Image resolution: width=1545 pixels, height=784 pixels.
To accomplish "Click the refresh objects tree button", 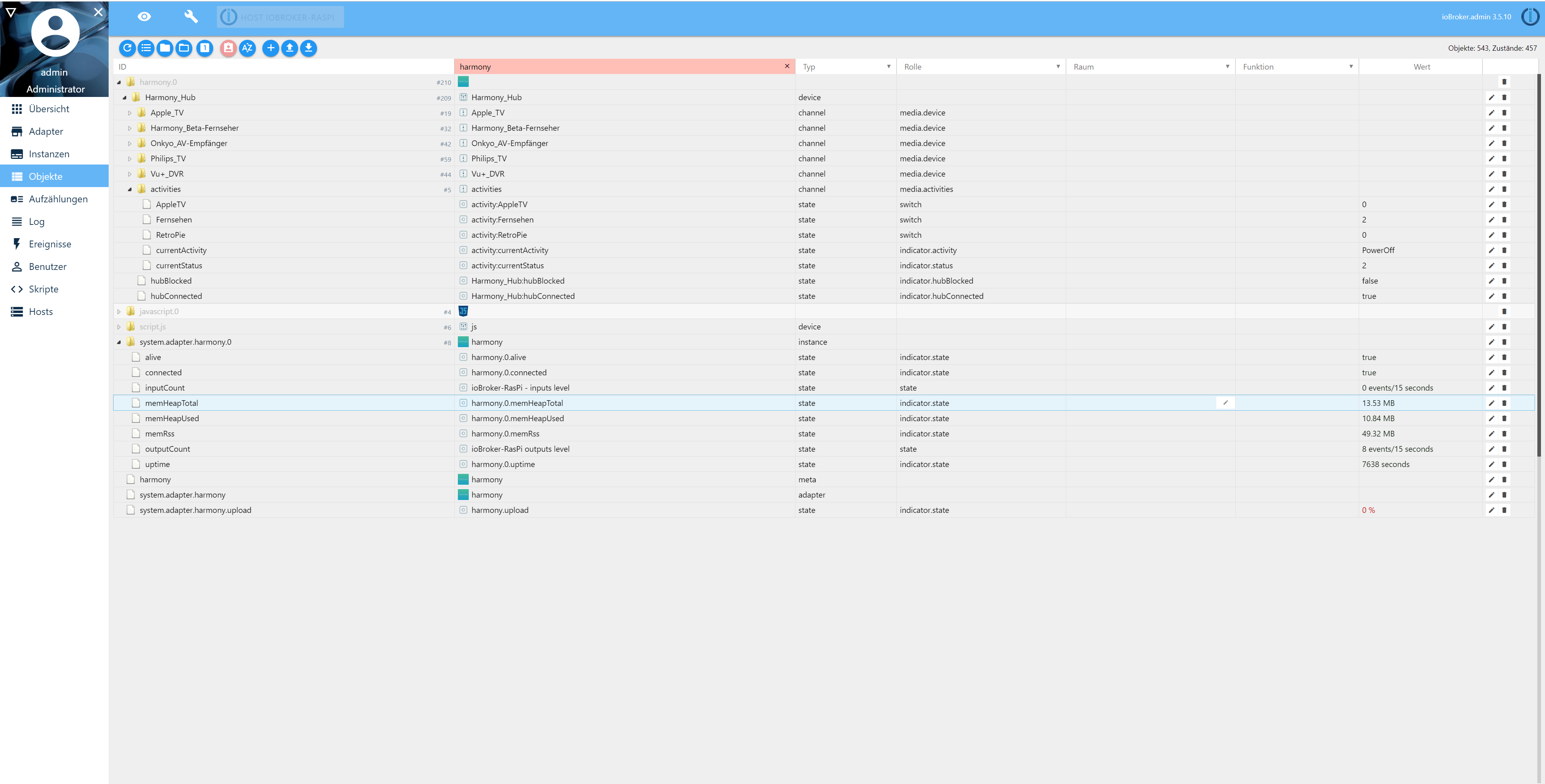I will tap(127, 48).
